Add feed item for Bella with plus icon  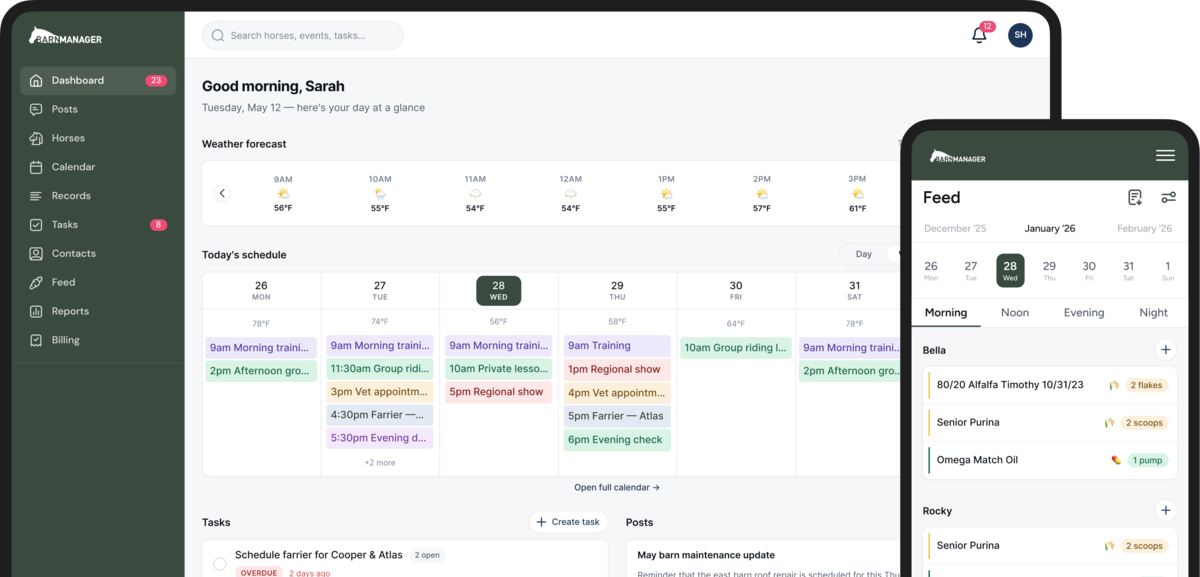point(1165,350)
